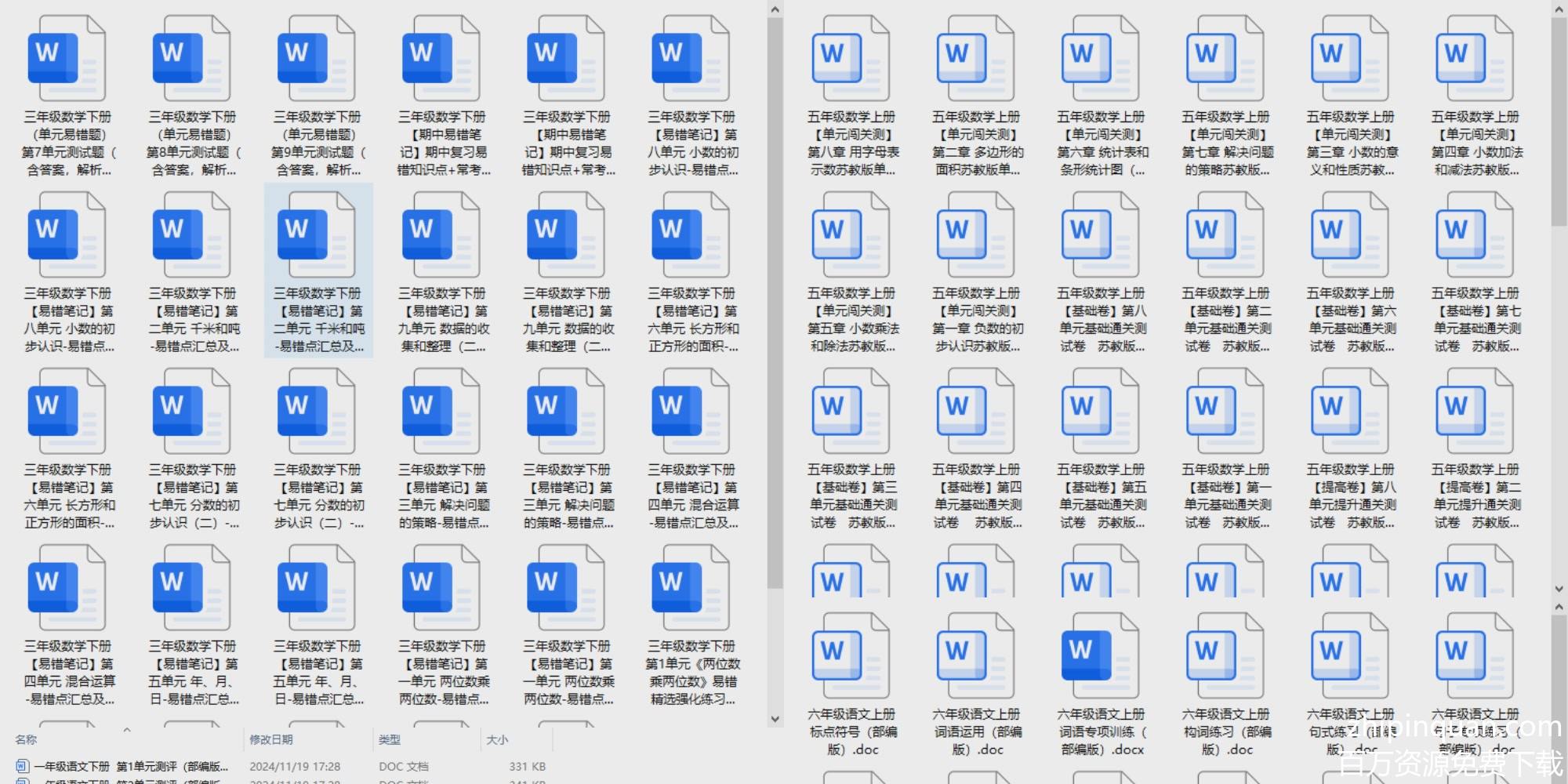Select the highlighted 第二单元 千米和吨 file
The width and height of the screenshot is (1568, 784).
coord(318,271)
